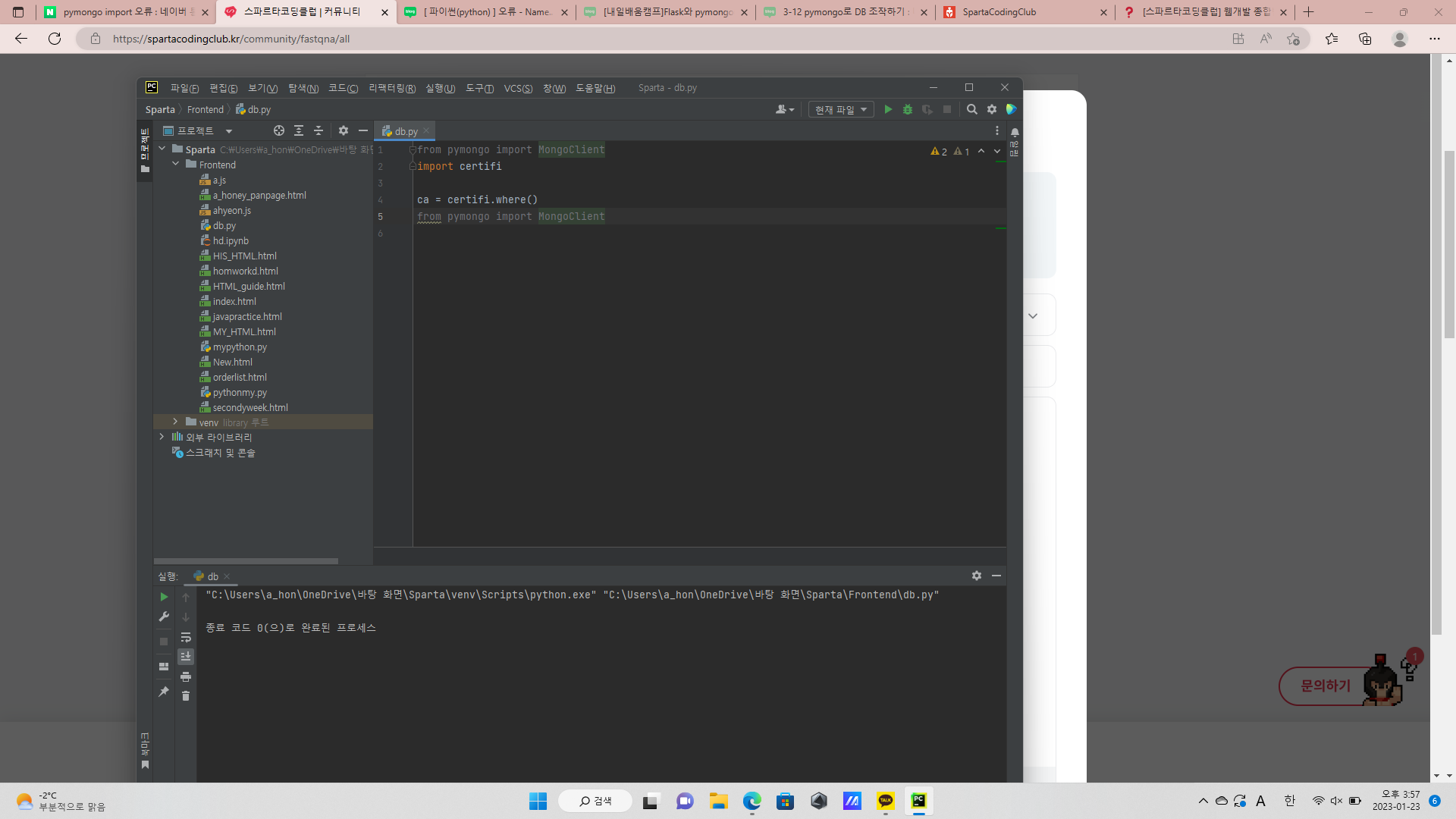
Task: Click the browser address bar URL
Action: coord(231,39)
